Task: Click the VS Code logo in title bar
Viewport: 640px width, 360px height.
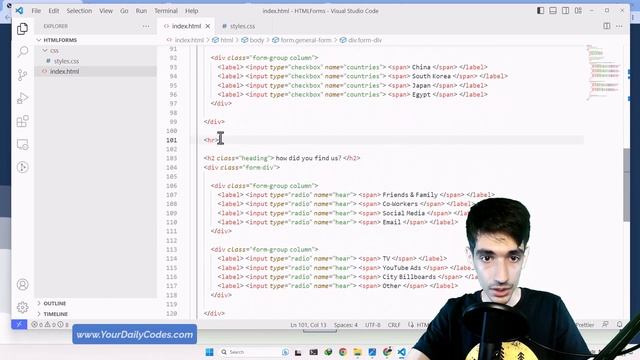Action: click(19, 11)
